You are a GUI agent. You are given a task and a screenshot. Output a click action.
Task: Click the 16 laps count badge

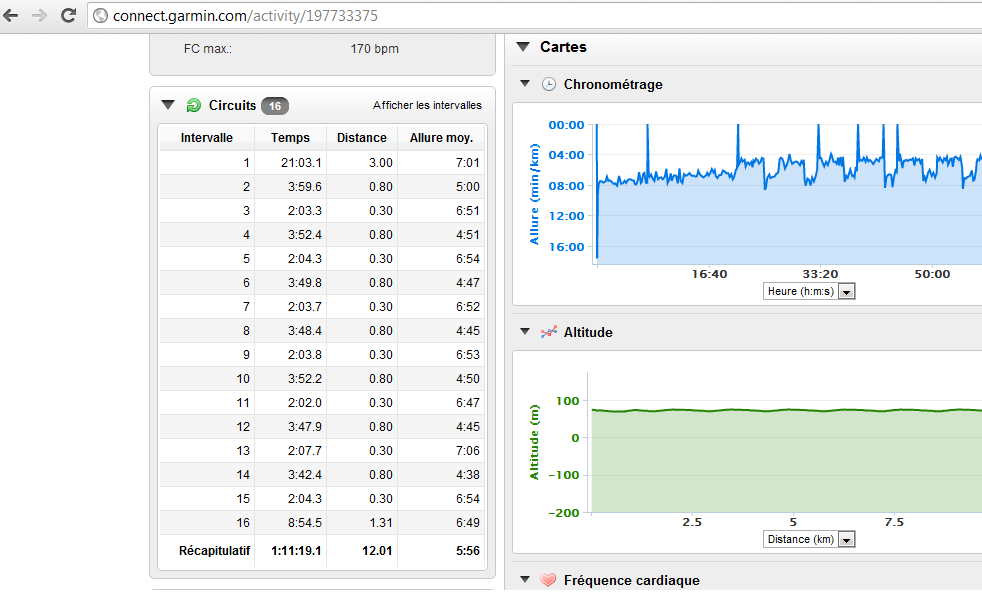275,106
